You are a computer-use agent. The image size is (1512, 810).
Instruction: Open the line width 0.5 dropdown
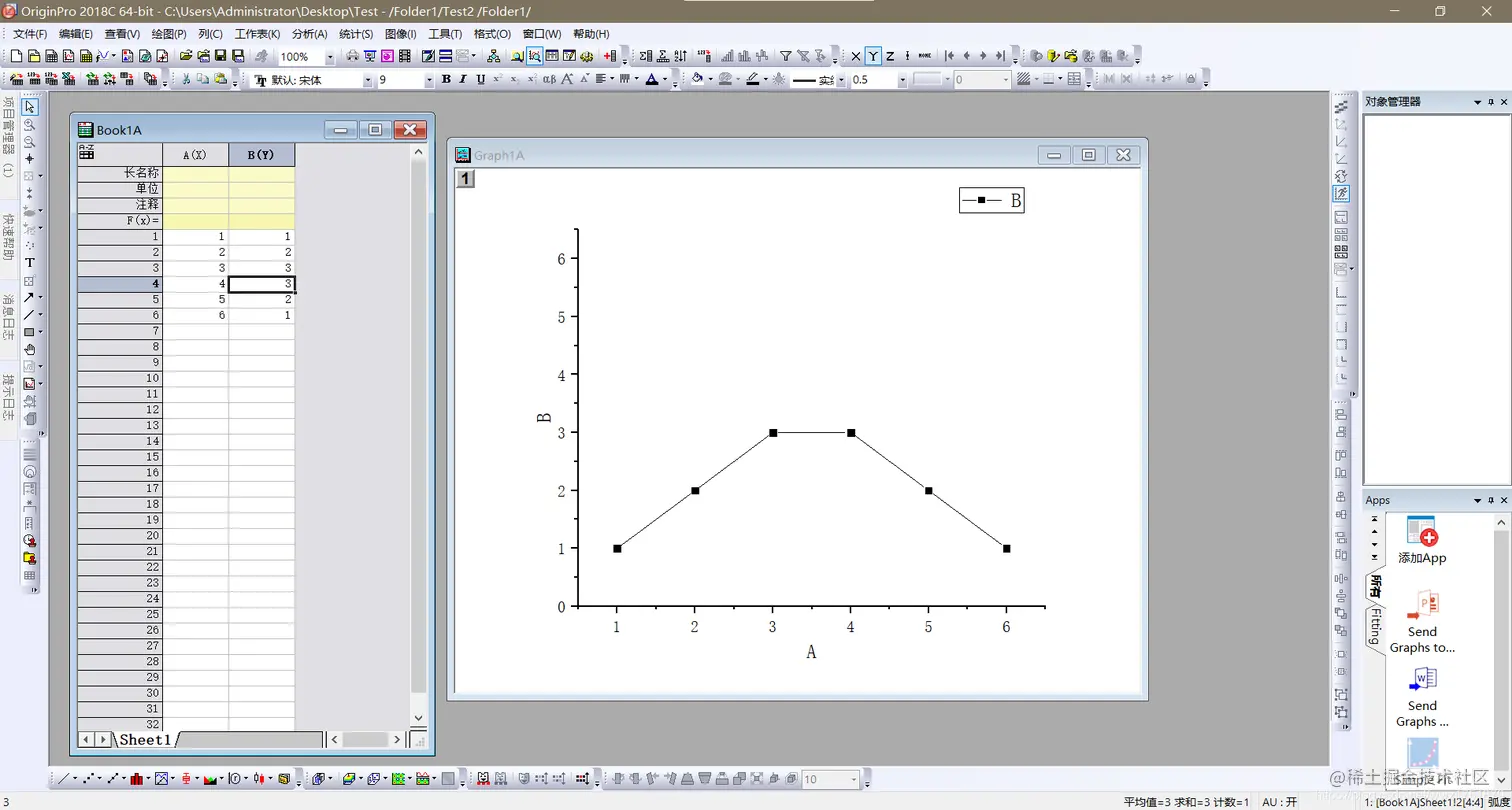(x=902, y=80)
